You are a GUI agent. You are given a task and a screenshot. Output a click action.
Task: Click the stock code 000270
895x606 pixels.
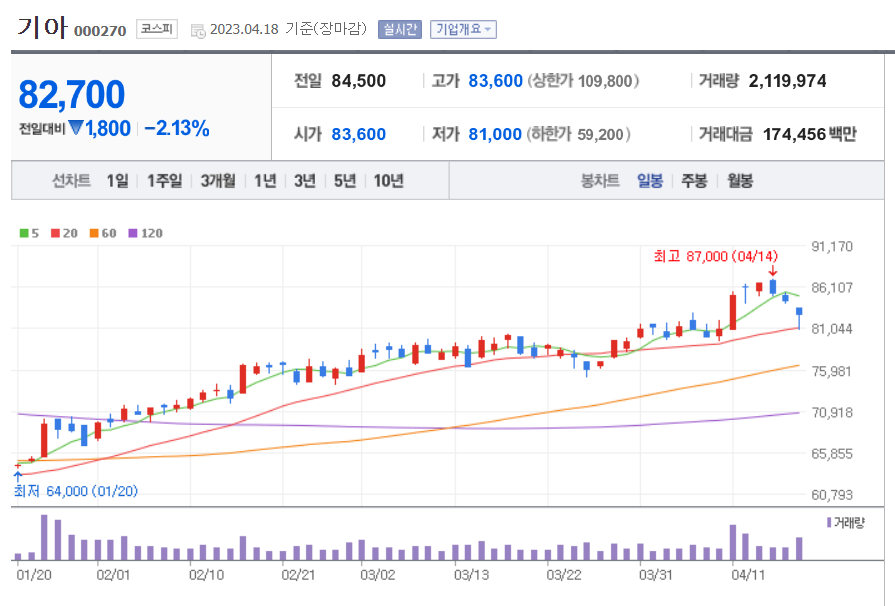tap(100, 31)
